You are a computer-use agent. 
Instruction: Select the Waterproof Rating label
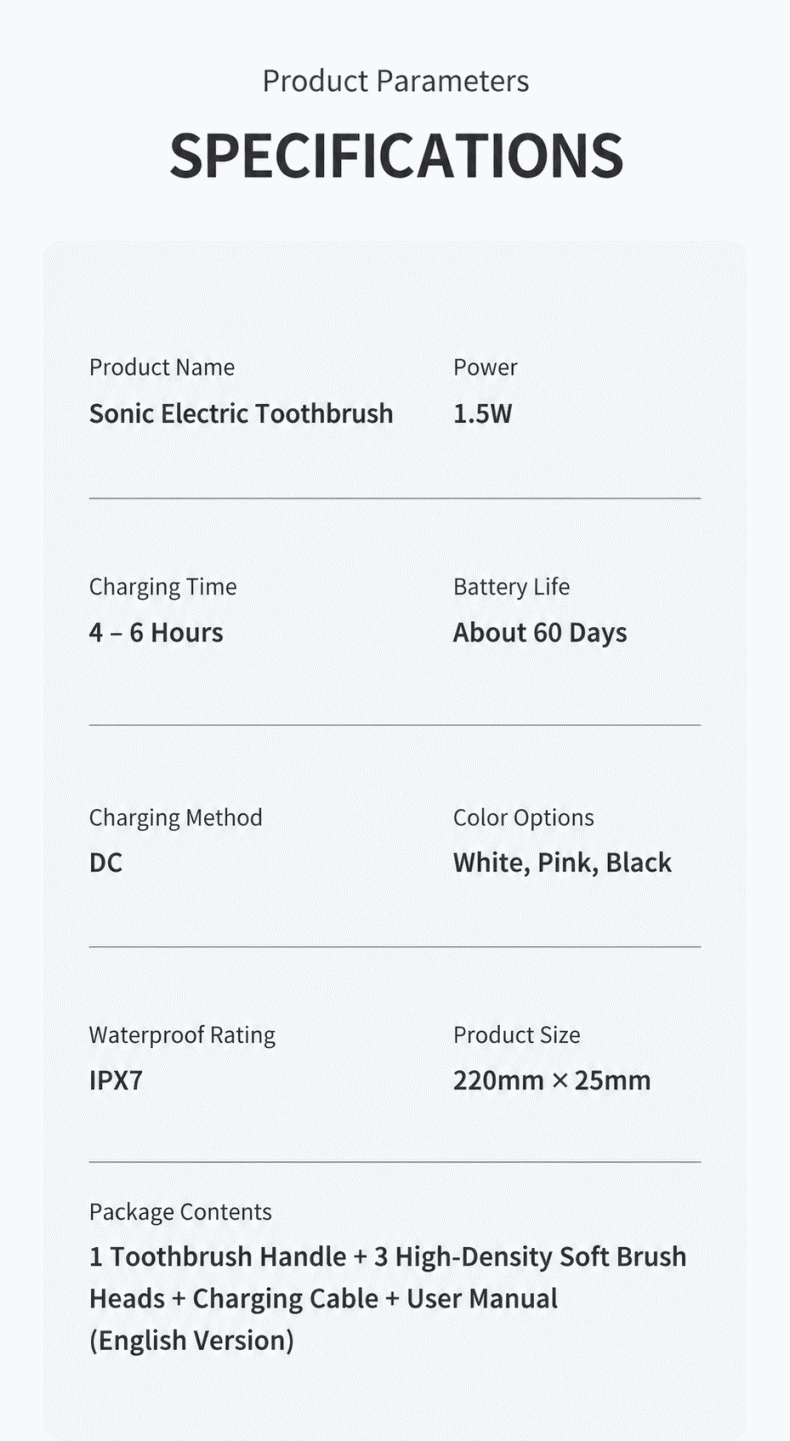(x=182, y=1035)
